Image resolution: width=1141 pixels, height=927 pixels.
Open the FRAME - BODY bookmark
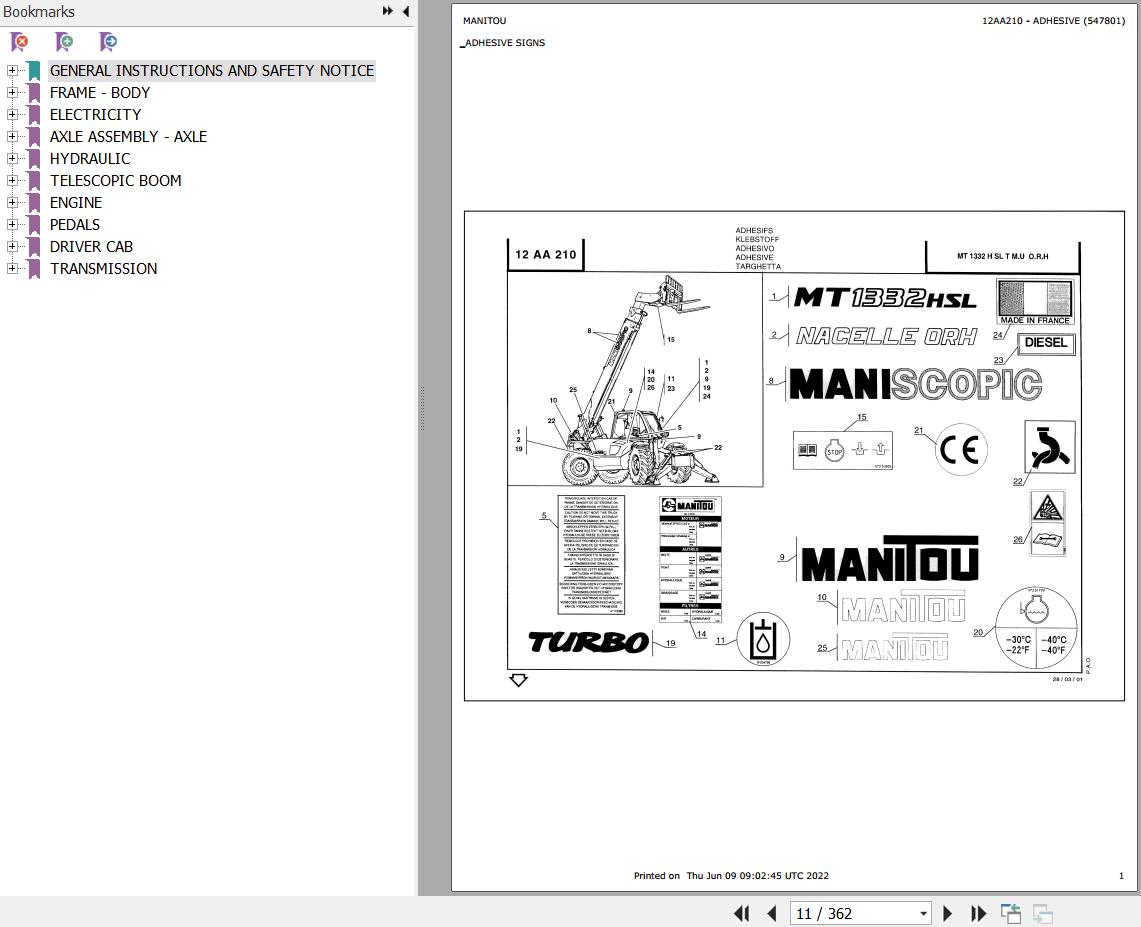pyautogui.click(x=100, y=92)
